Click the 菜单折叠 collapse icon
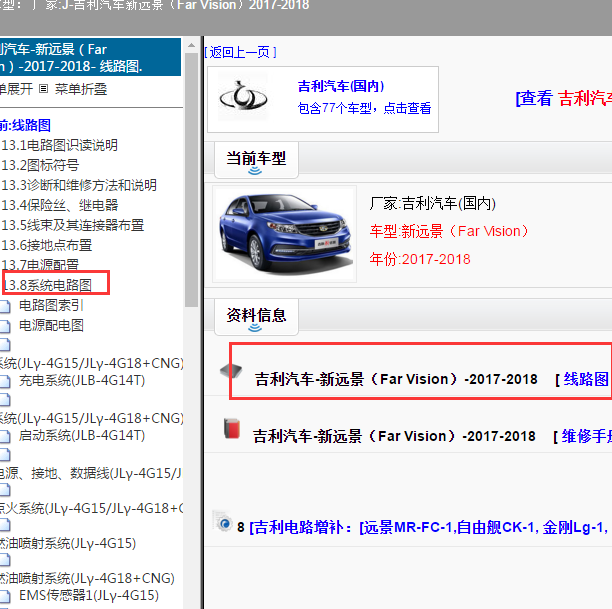612x609 pixels. point(43,89)
